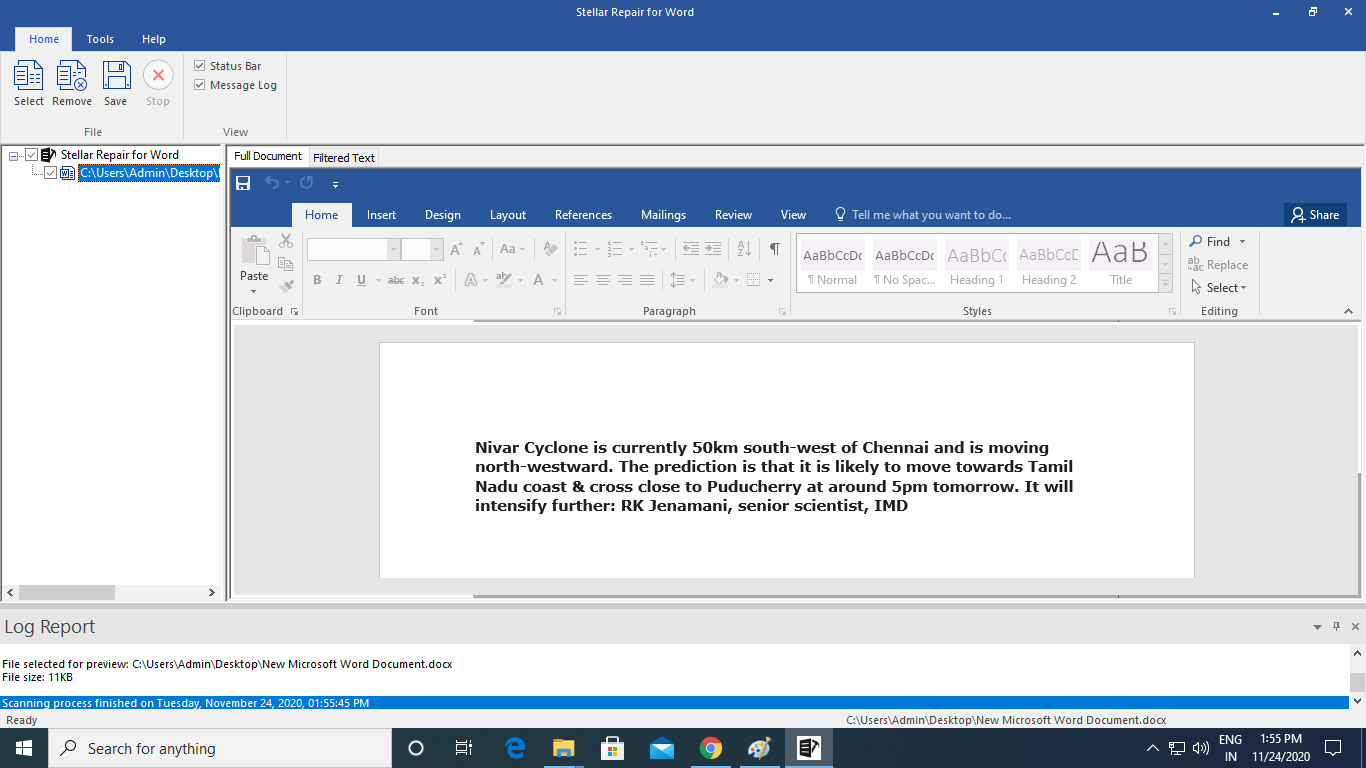Align text left in Paragraph group

point(581,280)
